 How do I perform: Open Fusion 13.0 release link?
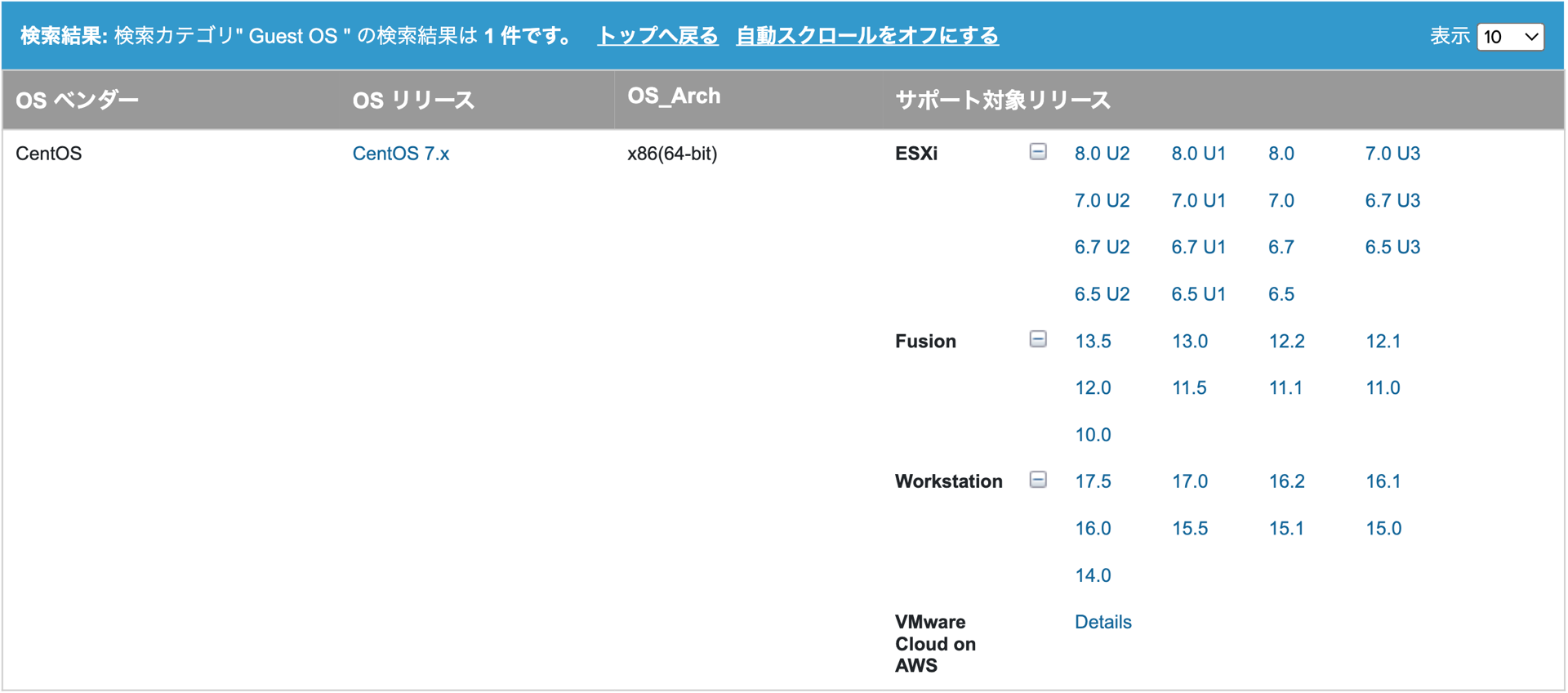pos(1189,341)
